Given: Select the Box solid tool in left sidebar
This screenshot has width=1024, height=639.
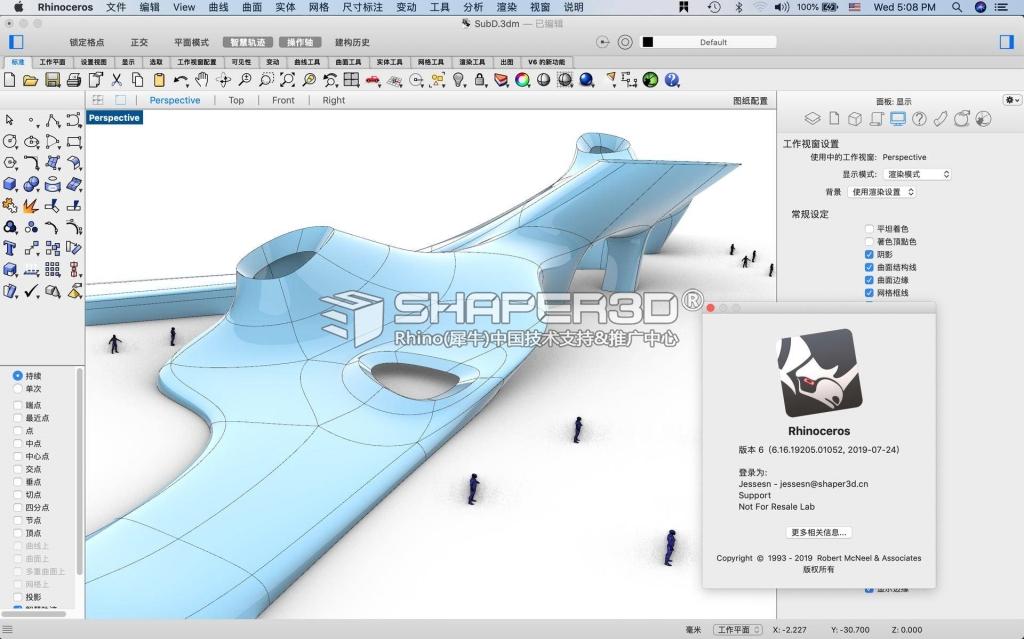Looking at the screenshot, I should [10, 184].
